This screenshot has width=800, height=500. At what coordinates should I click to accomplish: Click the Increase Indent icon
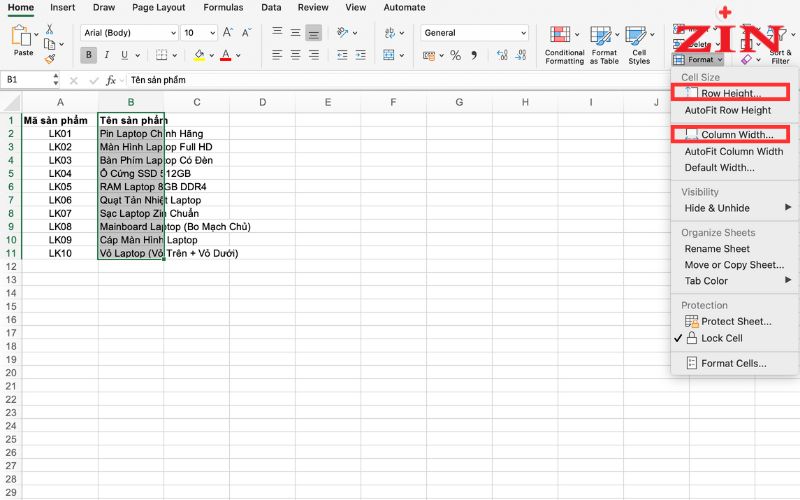(x=361, y=55)
